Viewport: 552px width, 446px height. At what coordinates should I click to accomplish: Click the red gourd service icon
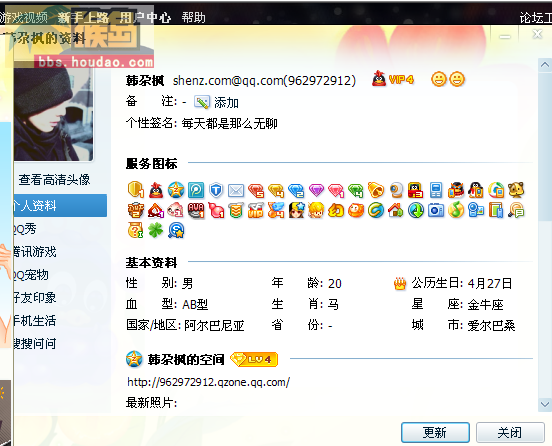216,211
